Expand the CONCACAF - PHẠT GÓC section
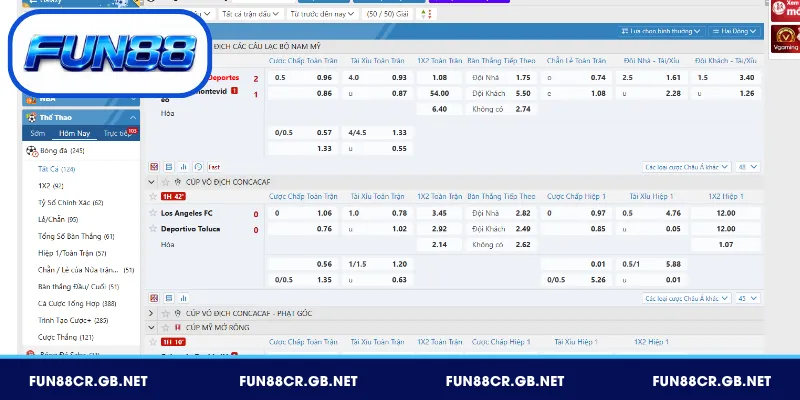The width and height of the screenshot is (800, 400). (x=151, y=313)
